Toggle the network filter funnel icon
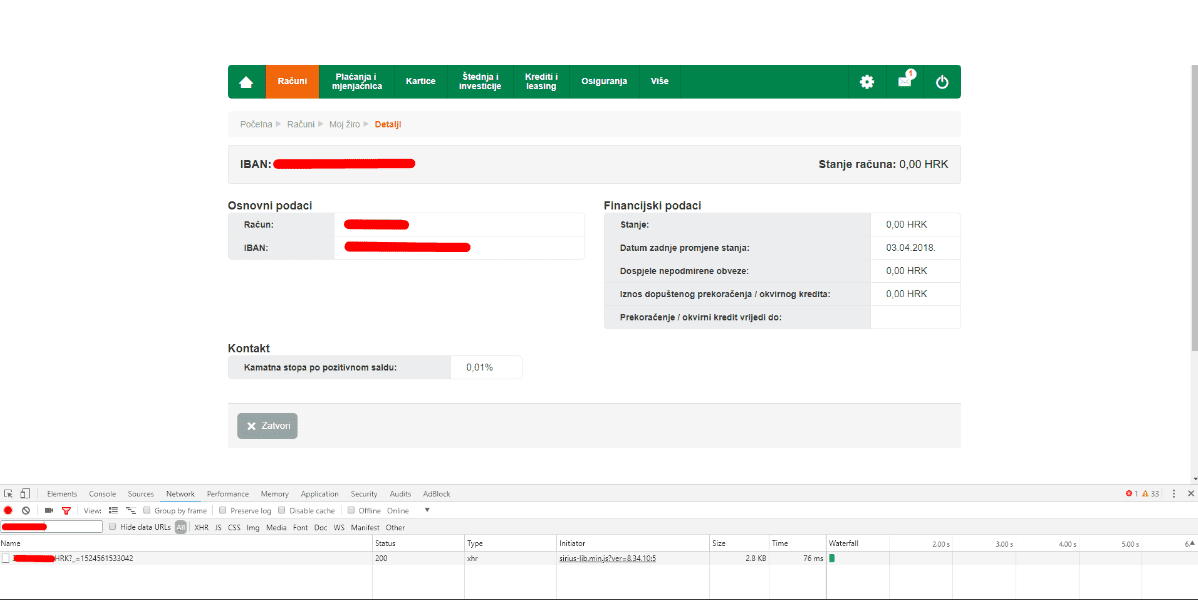Viewport: 1198px width, 600px height. point(66,511)
